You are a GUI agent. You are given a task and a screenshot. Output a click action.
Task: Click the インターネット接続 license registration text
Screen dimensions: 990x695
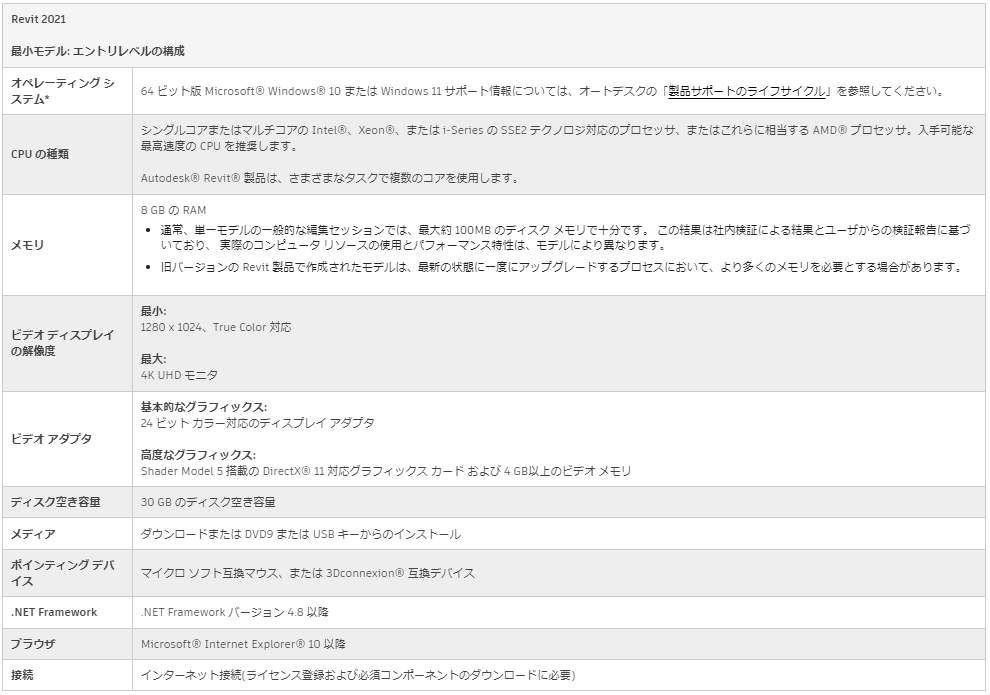pos(358,675)
